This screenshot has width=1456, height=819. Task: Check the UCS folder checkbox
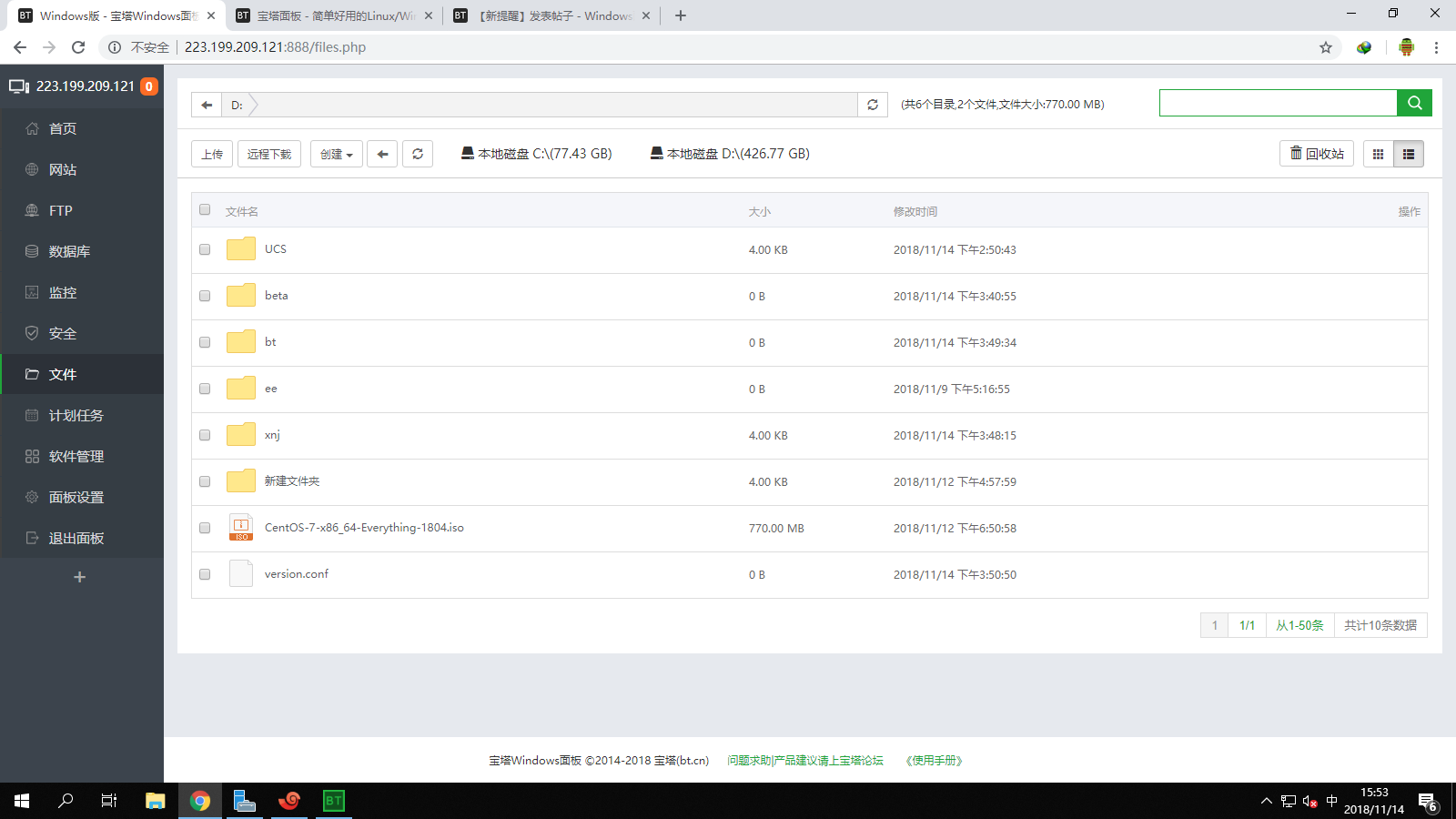click(205, 249)
